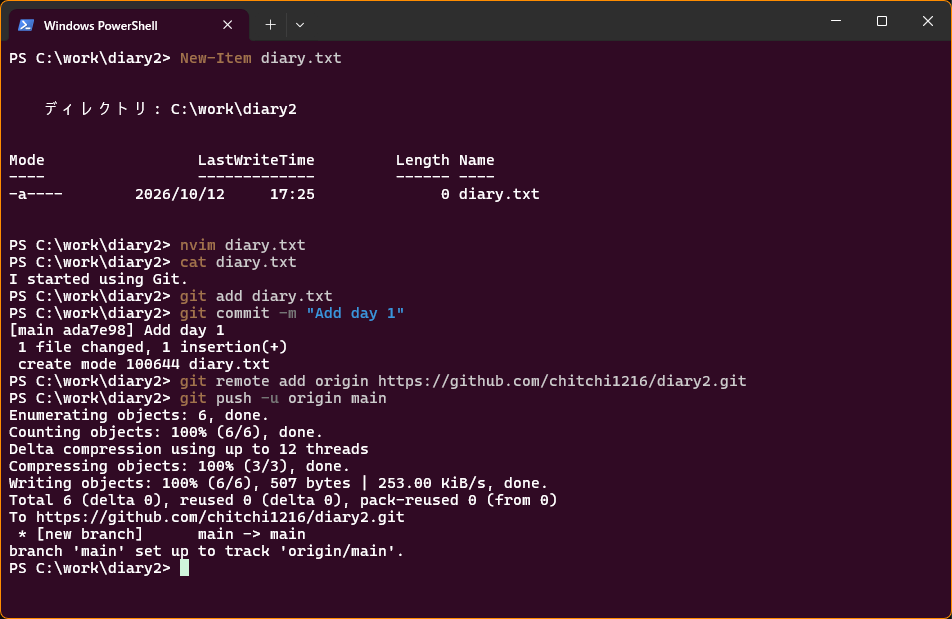This screenshot has width=952, height=619.
Task: Click '1 file changed, 1 insertion(+)' line
Action: click(x=152, y=347)
